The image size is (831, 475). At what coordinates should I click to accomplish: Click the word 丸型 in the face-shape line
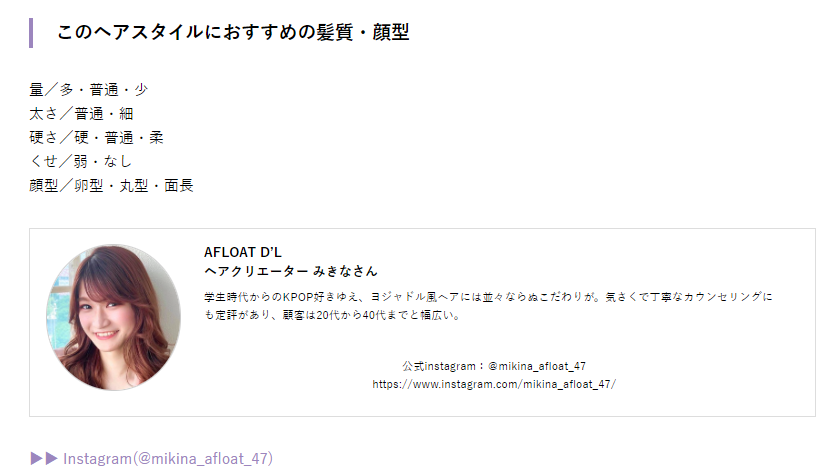point(134,186)
